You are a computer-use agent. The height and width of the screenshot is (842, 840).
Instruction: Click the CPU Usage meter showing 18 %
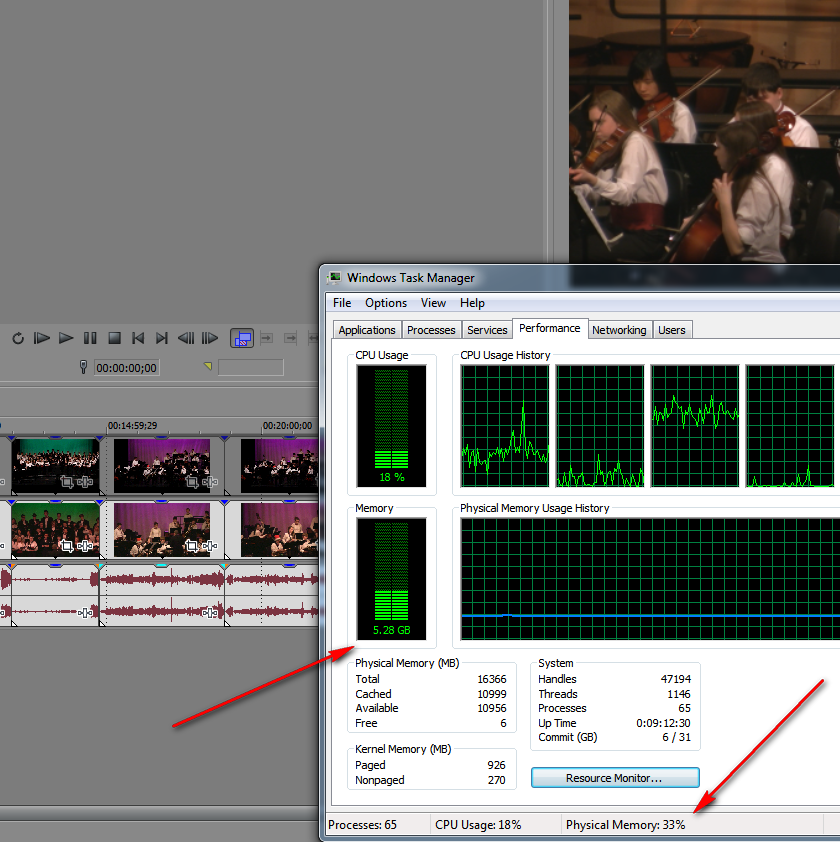click(392, 426)
